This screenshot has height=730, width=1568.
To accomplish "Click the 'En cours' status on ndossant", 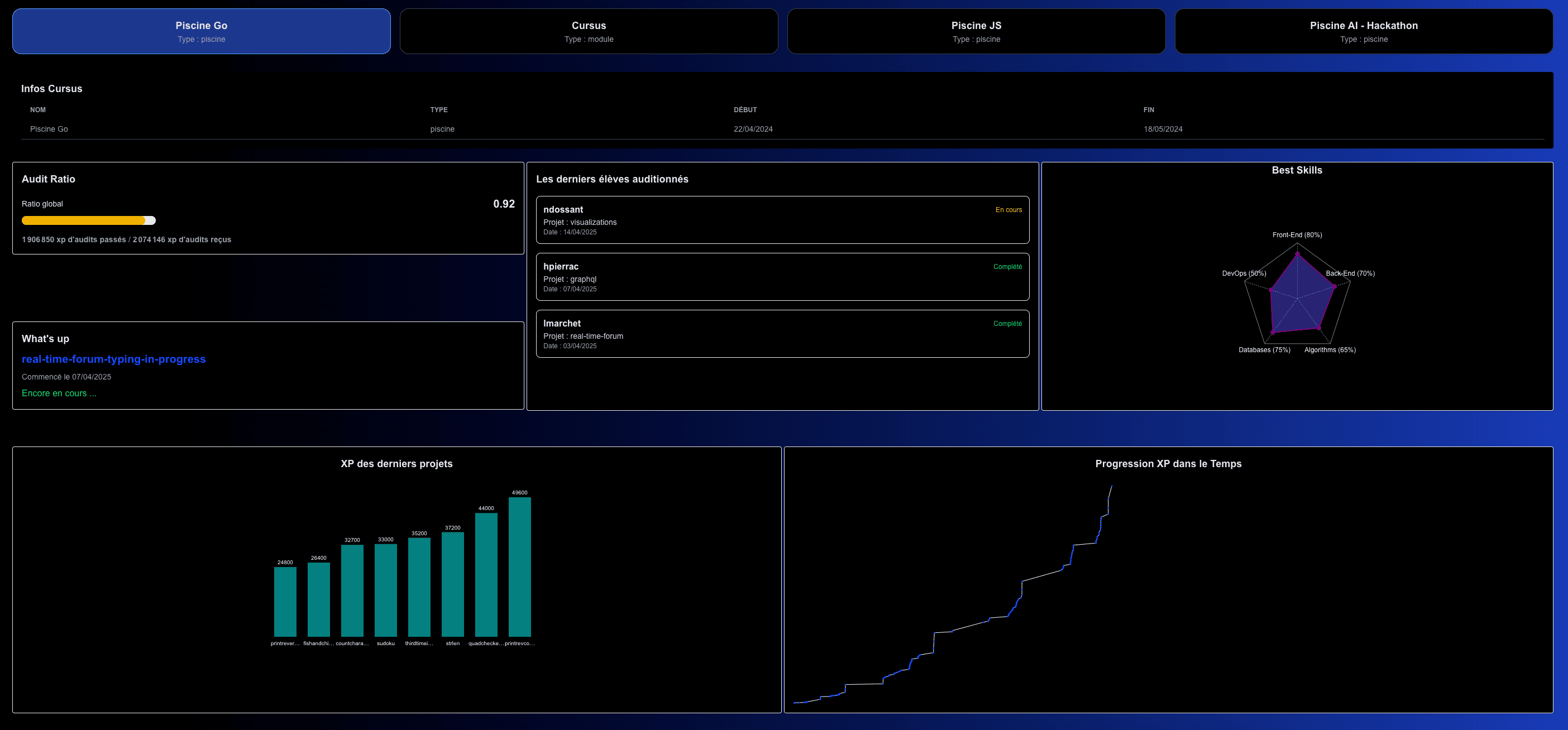I will click(1008, 210).
